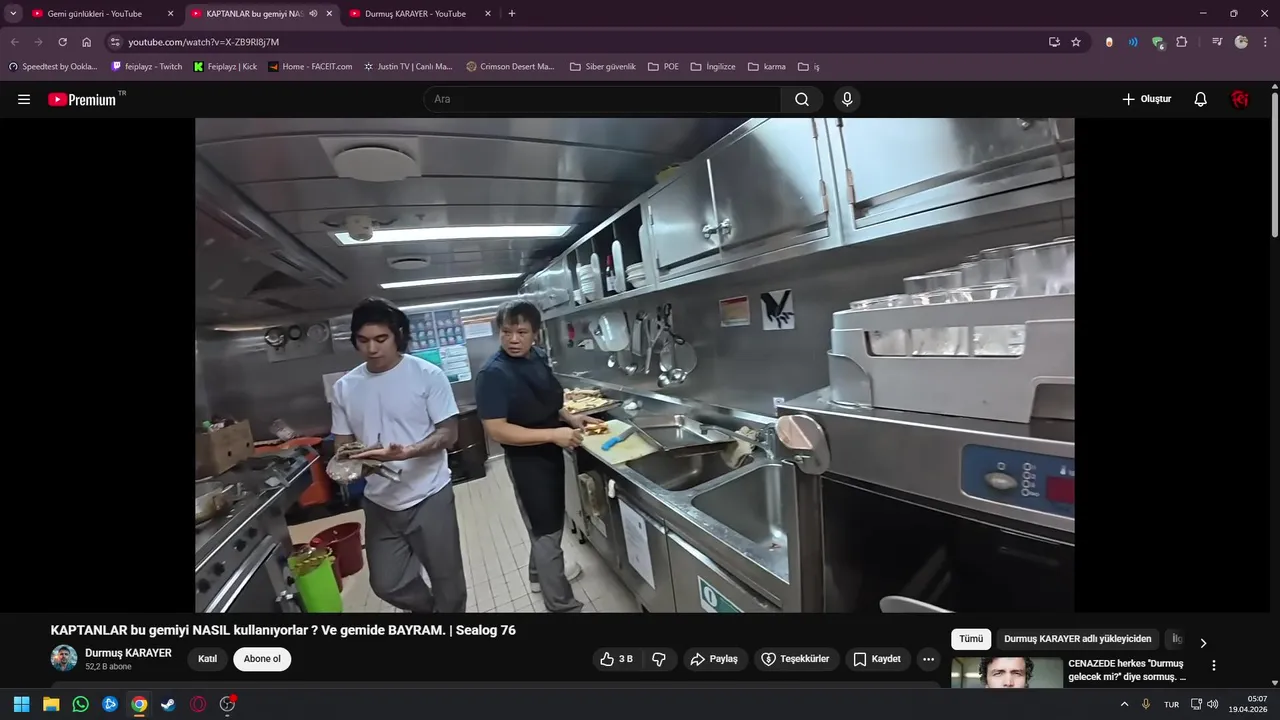Screen dimensions: 1280x720
Task: Switch to Durmuş KARAYER - YouTube tab
Action: [415, 14]
